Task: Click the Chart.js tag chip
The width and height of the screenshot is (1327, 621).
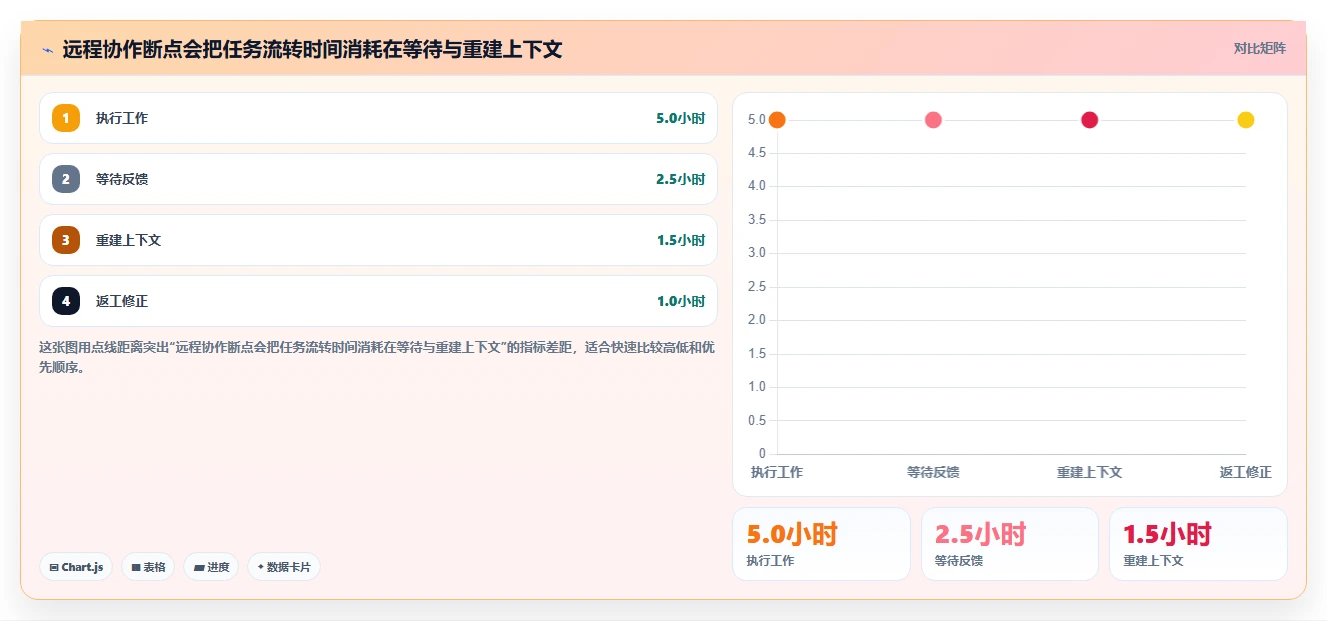Action: [76, 567]
